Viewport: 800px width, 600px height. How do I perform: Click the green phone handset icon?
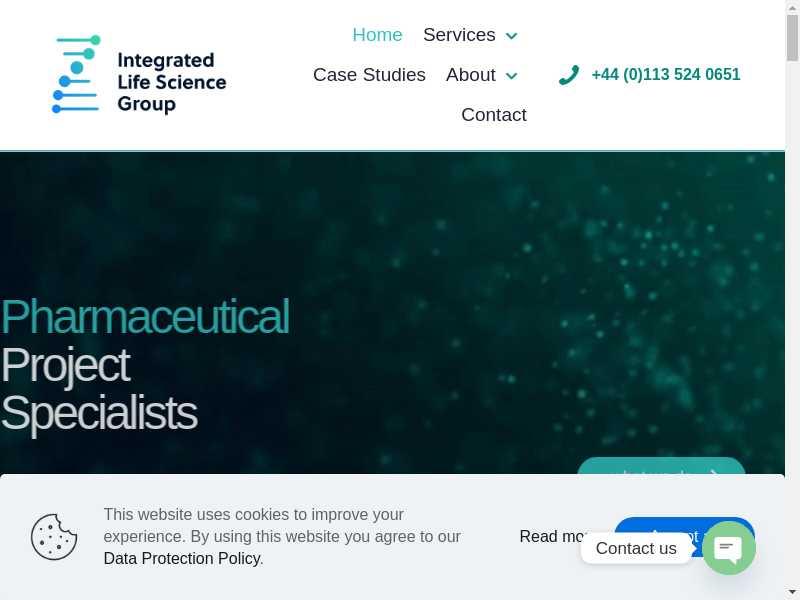pyautogui.click(x=569, y=75)
